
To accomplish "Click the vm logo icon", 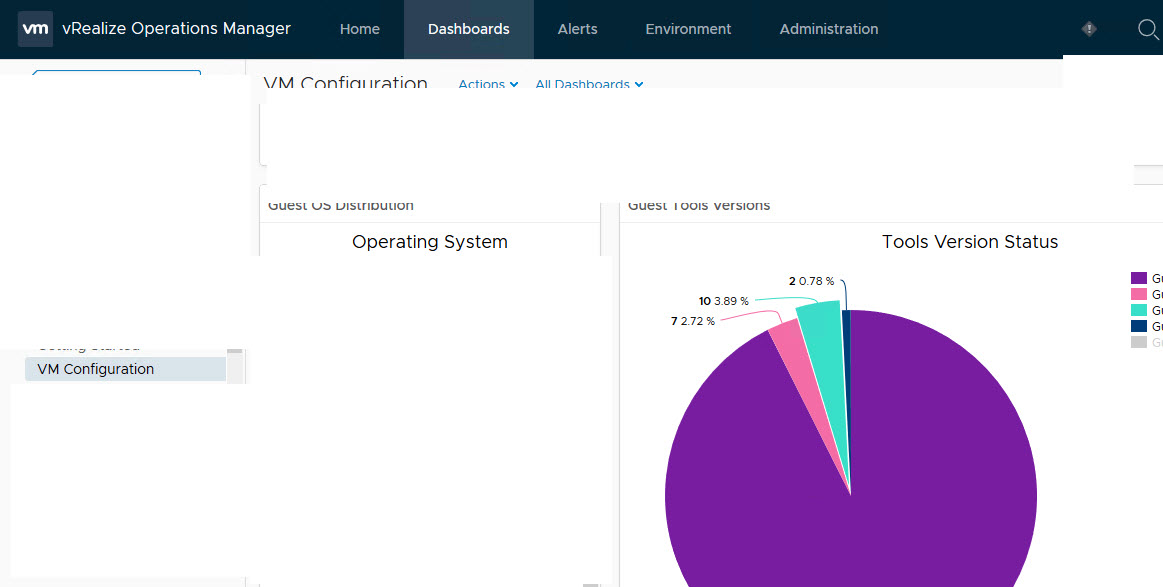I will pyautogui.click(x=35, y=29).
